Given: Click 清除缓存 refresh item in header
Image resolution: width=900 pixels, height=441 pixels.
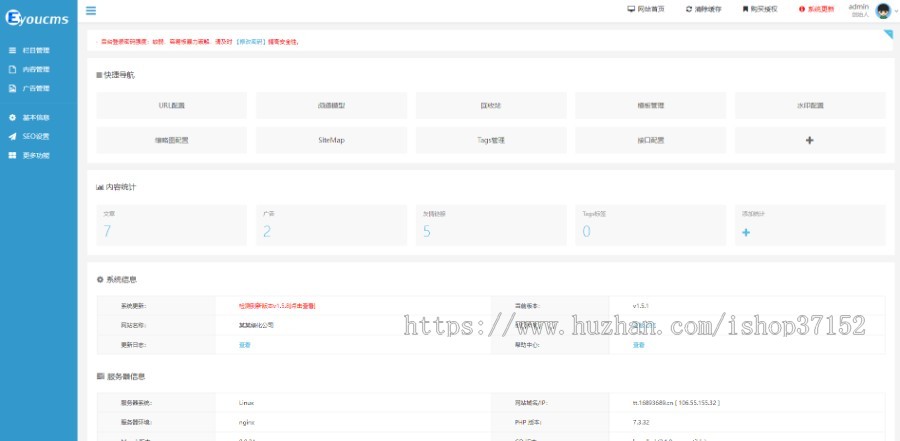Looking at the screenshot, I should click(x=704, y=9).
